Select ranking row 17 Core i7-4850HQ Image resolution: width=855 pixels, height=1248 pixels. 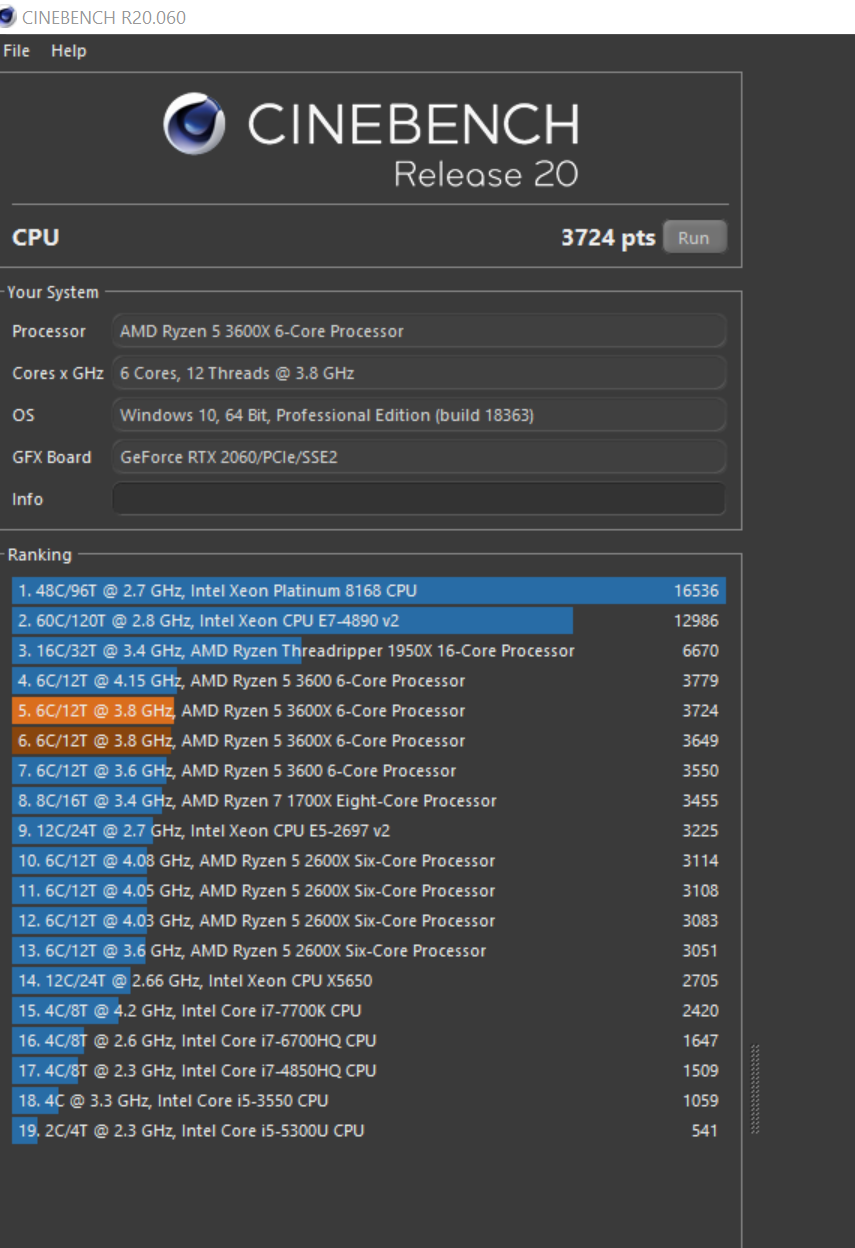tap(369, 1071)
